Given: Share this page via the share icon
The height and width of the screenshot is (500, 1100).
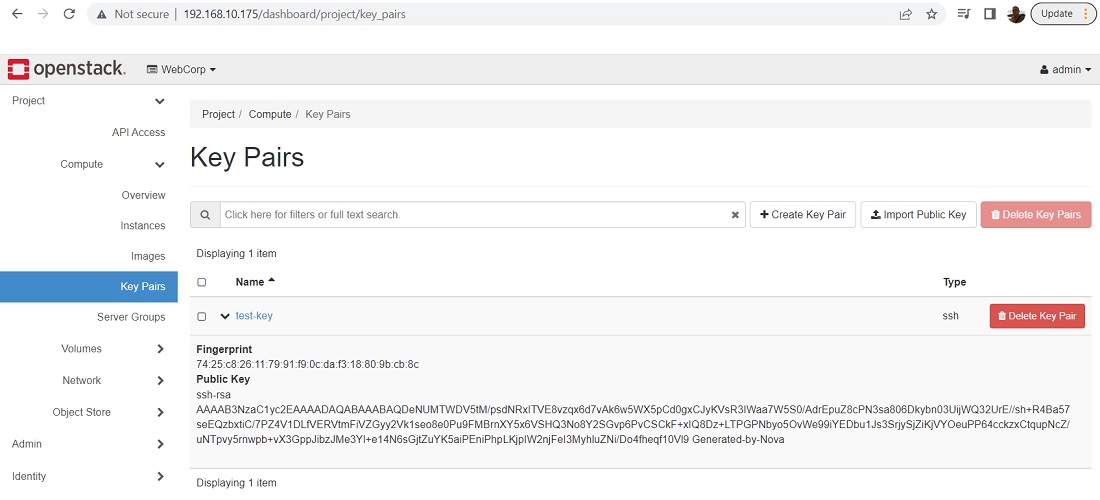Looking at the screenshot, I should pos(906,14).
